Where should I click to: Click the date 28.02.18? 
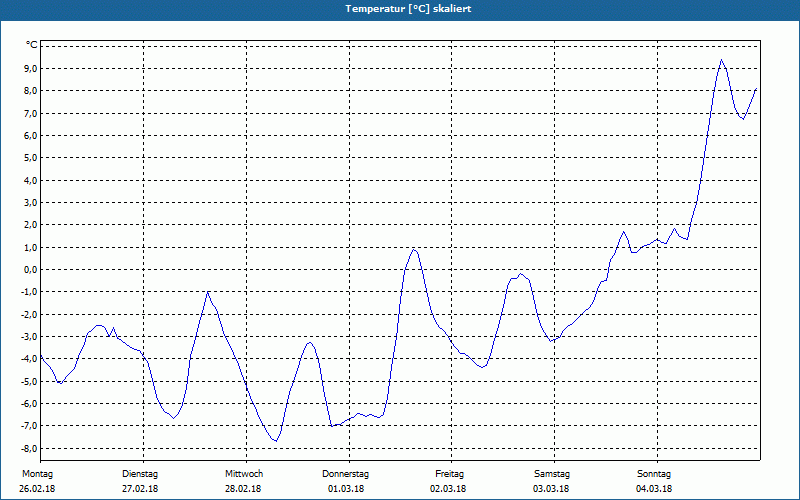point(243,489)
